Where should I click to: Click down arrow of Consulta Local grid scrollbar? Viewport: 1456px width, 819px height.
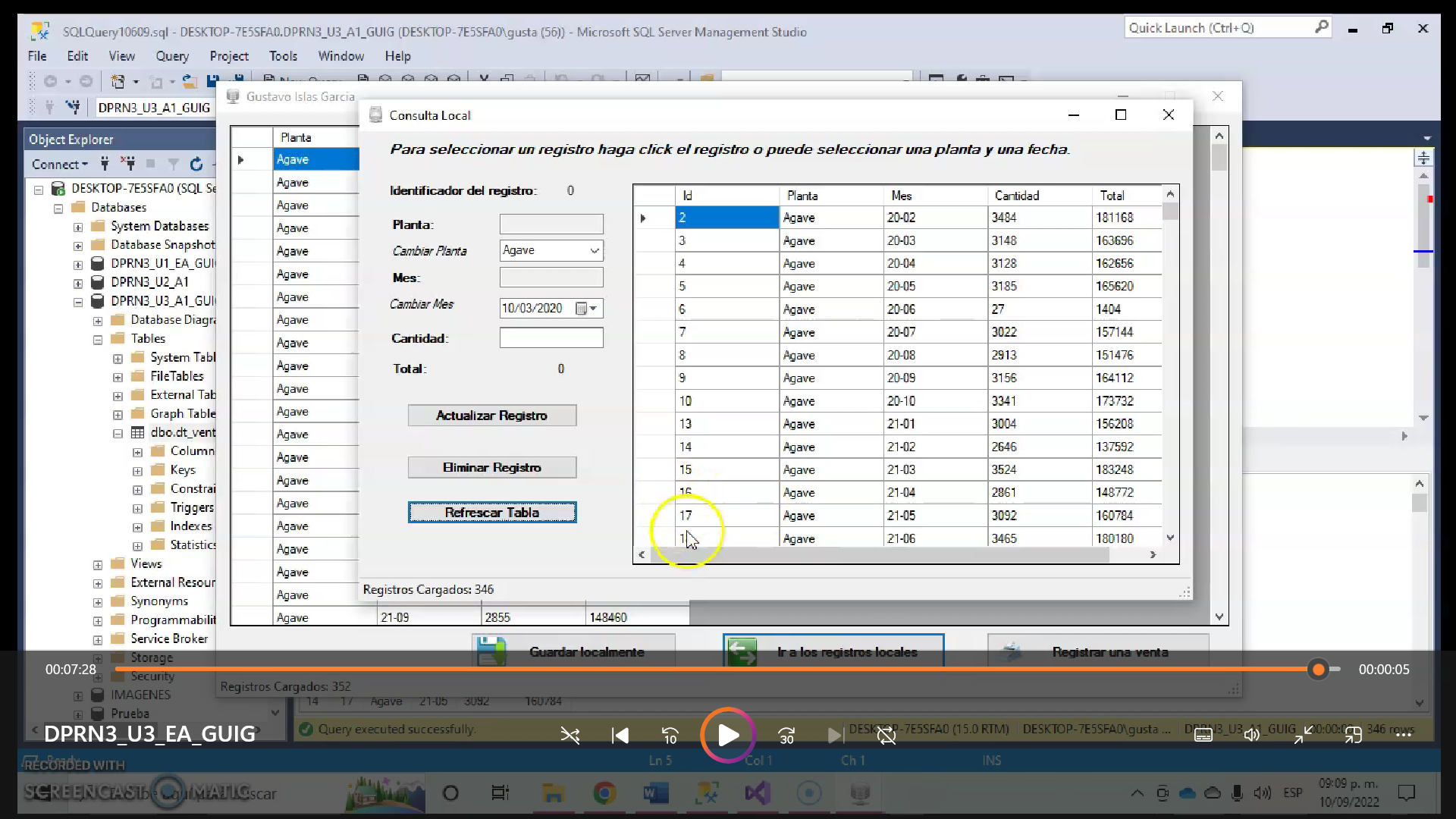[1170, 538]
